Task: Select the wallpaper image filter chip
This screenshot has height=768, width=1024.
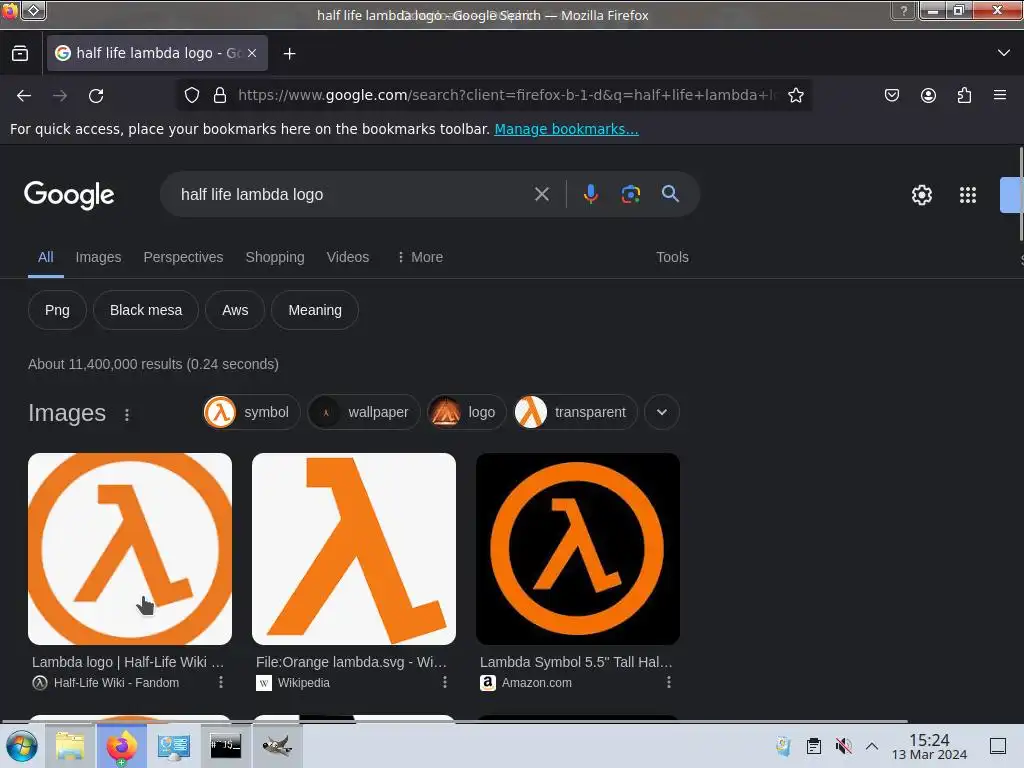Action: coord(364,412)
